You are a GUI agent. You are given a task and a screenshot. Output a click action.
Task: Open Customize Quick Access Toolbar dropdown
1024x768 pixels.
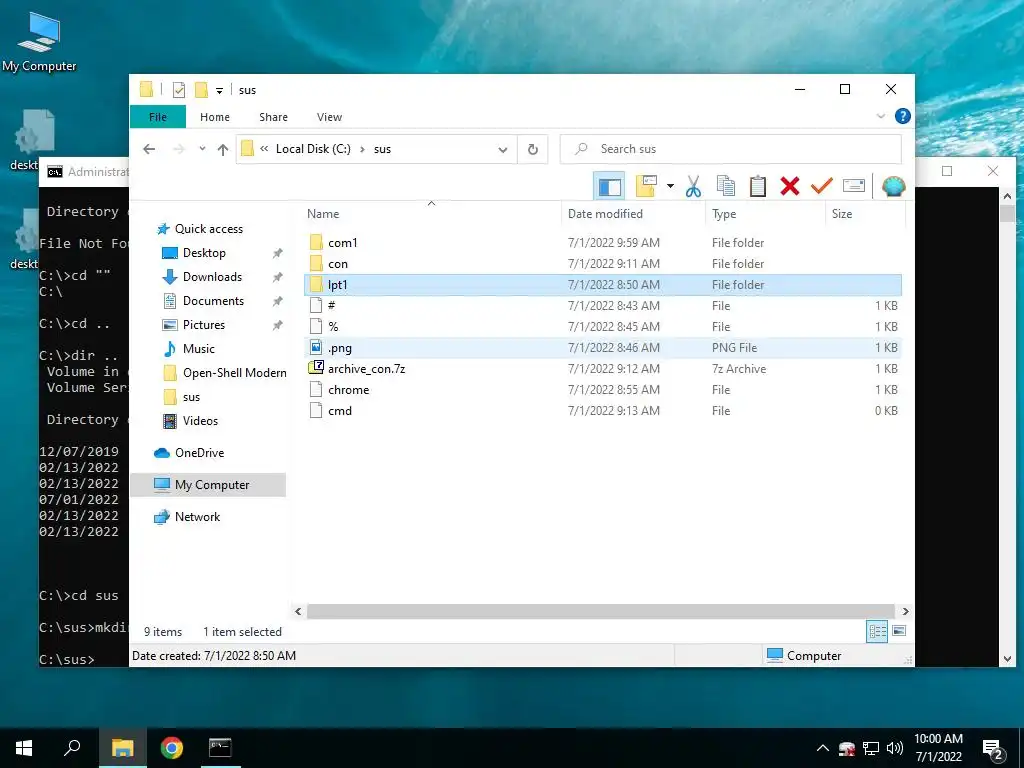(219, 91)
